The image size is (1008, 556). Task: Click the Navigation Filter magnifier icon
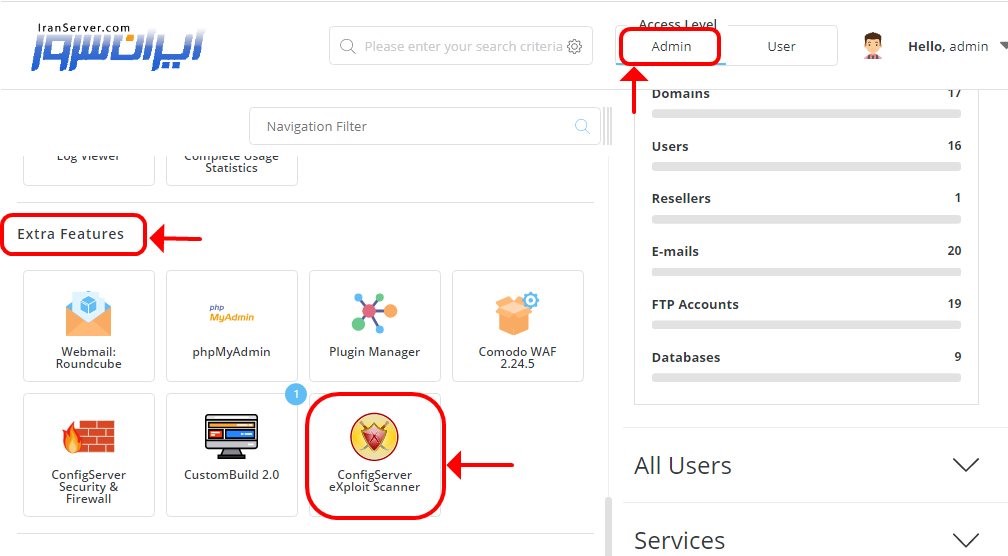(x=582, y=127)
